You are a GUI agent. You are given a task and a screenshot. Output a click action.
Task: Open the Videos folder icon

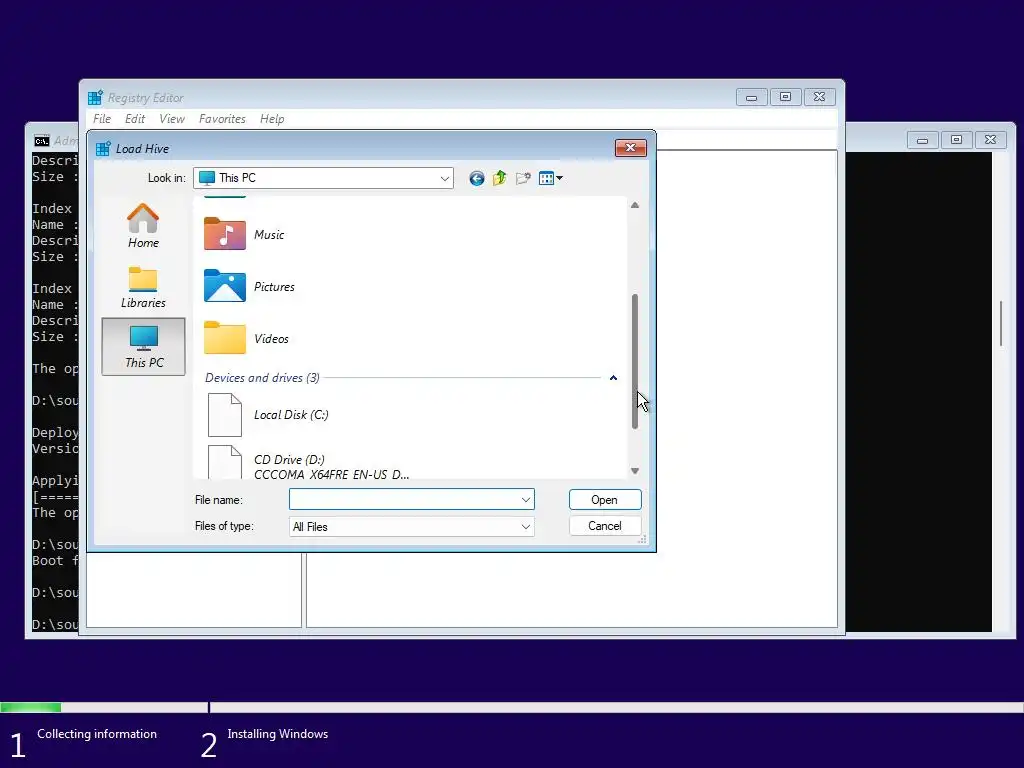click(225, 338)
